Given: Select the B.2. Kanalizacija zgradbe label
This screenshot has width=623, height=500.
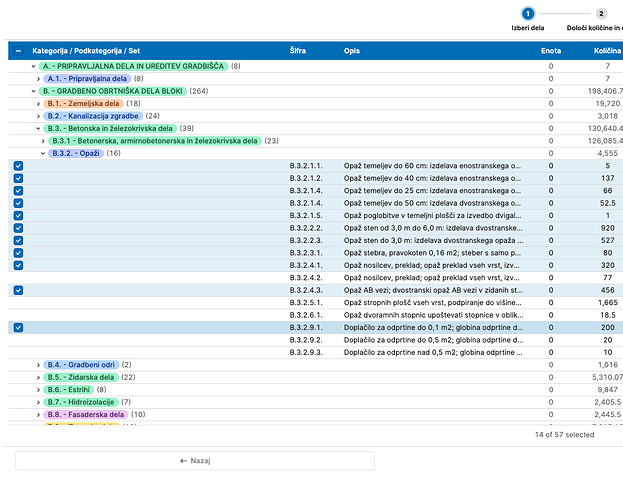Looking at the screenshot, I should tap(93, 116).
